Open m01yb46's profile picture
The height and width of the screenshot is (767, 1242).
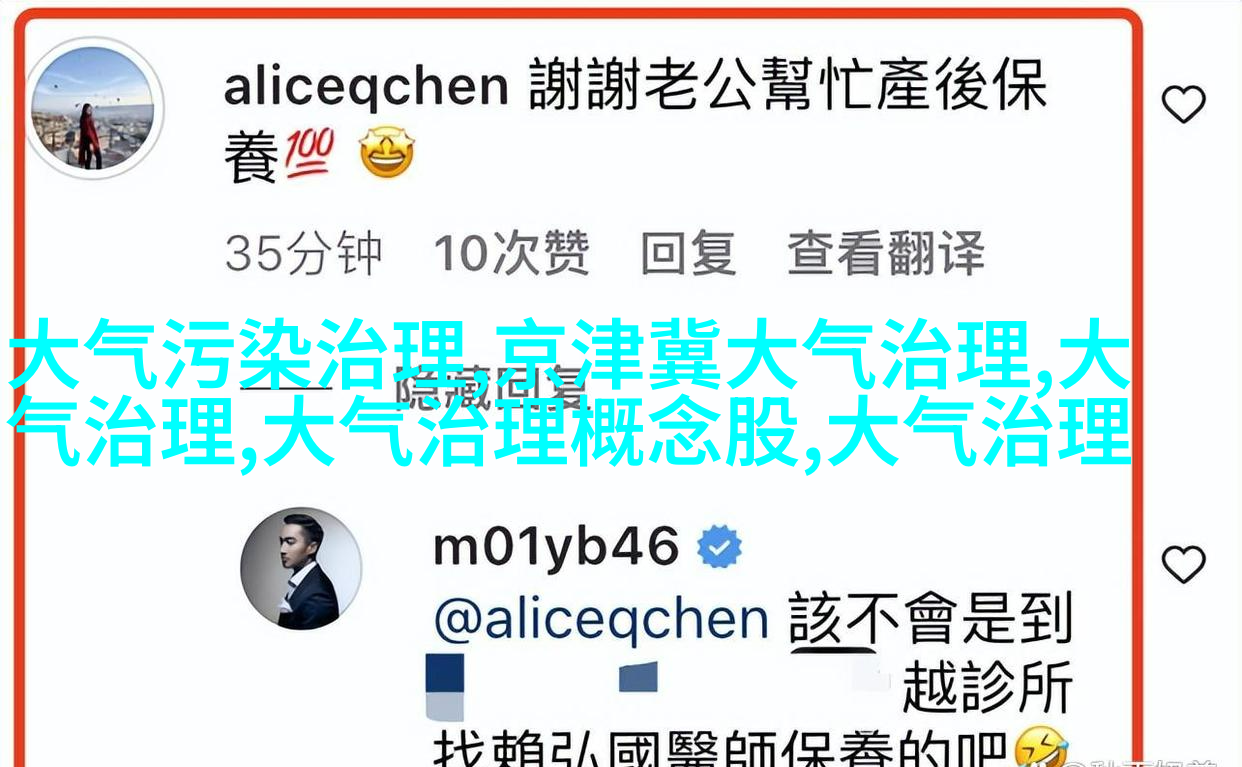(301, 569)
